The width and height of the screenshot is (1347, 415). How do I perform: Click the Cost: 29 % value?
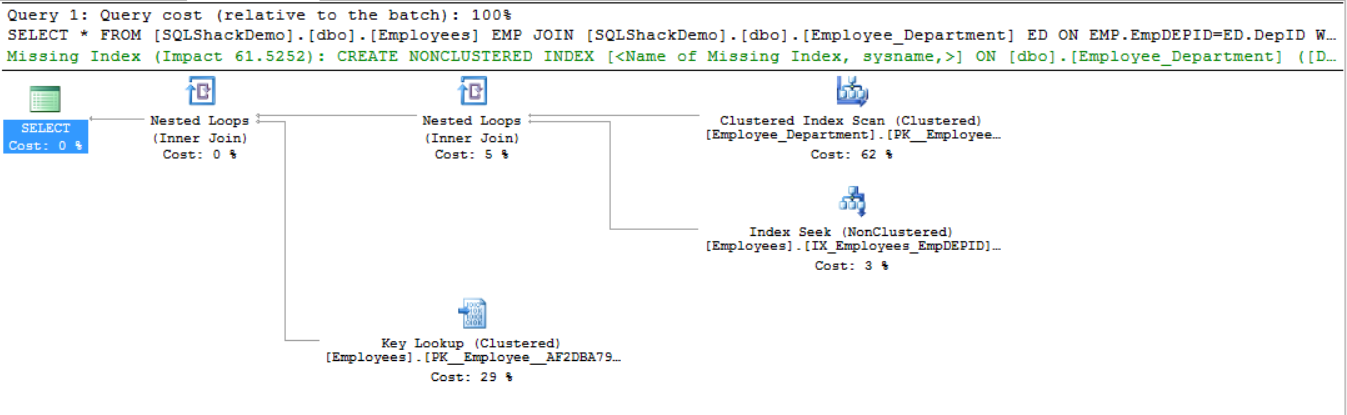tap(471, 377)
